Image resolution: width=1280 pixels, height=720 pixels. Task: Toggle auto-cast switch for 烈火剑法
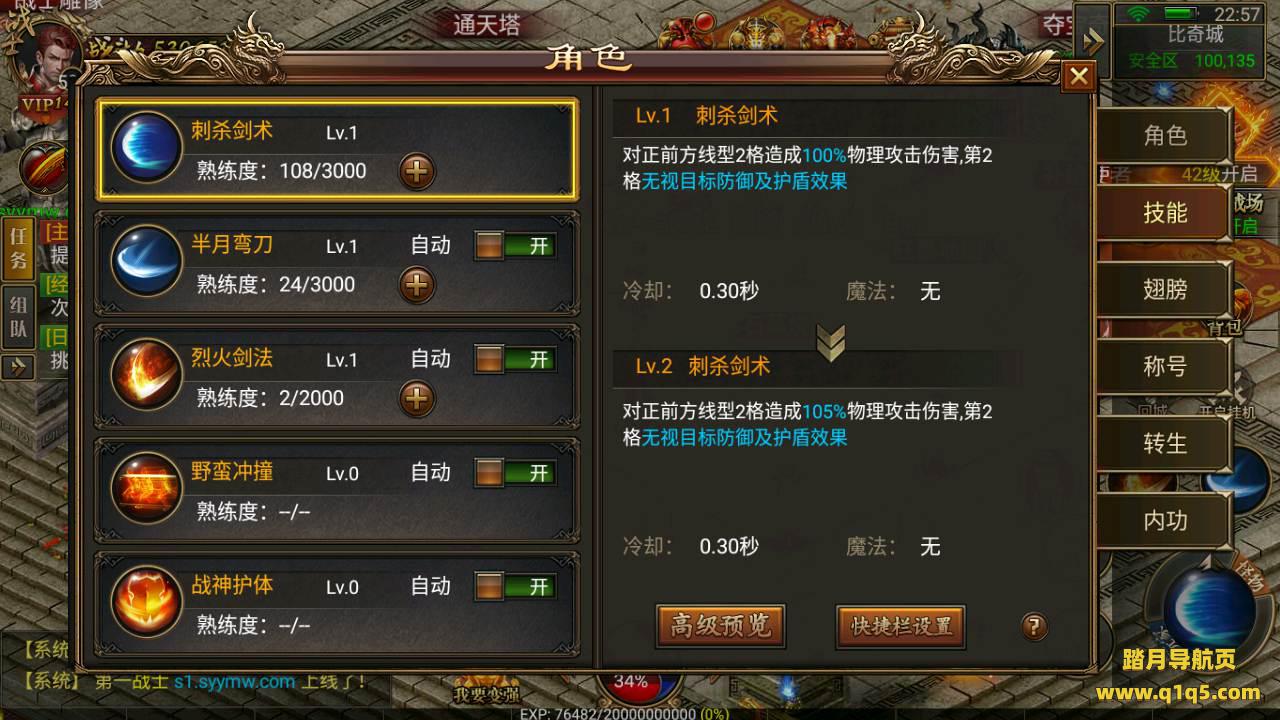[x=515, y=359]
